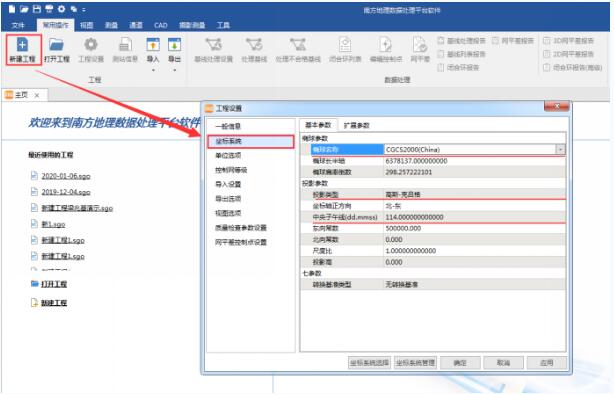Switch to the 视图 ribbon tab
The width and height of the screenshot is (614, 394).
(87, 25)
